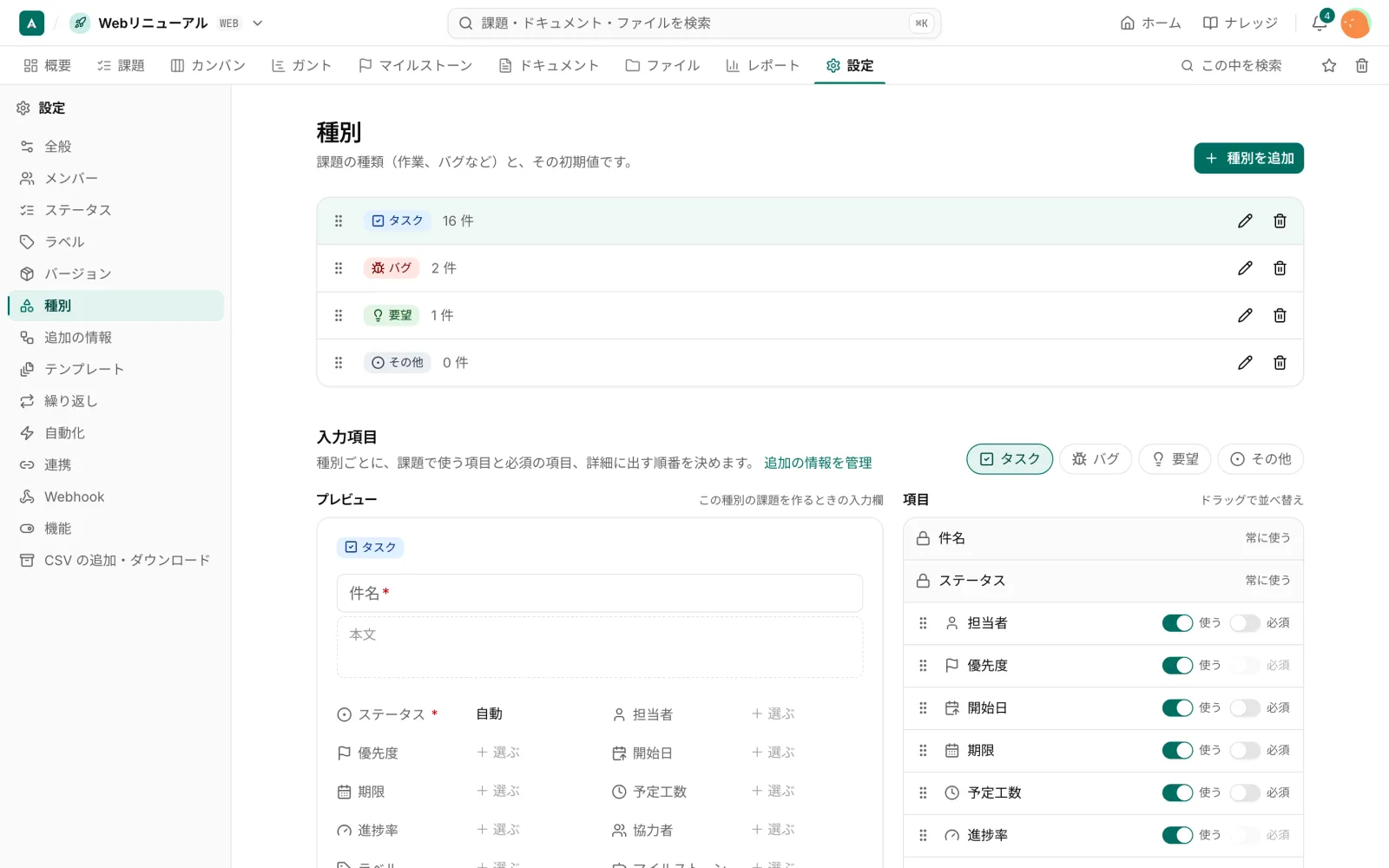
Task: Star this project as favorite
Action: coord(1329,65)
